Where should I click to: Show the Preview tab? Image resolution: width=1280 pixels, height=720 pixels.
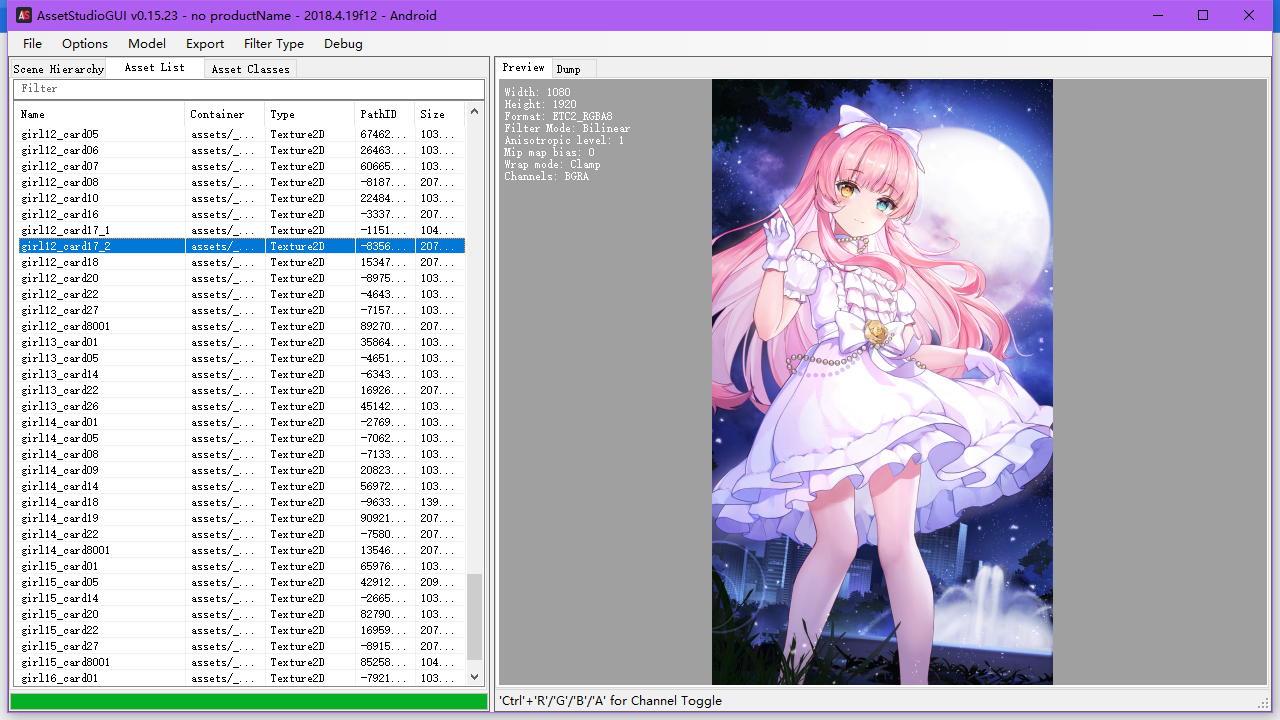524,67
